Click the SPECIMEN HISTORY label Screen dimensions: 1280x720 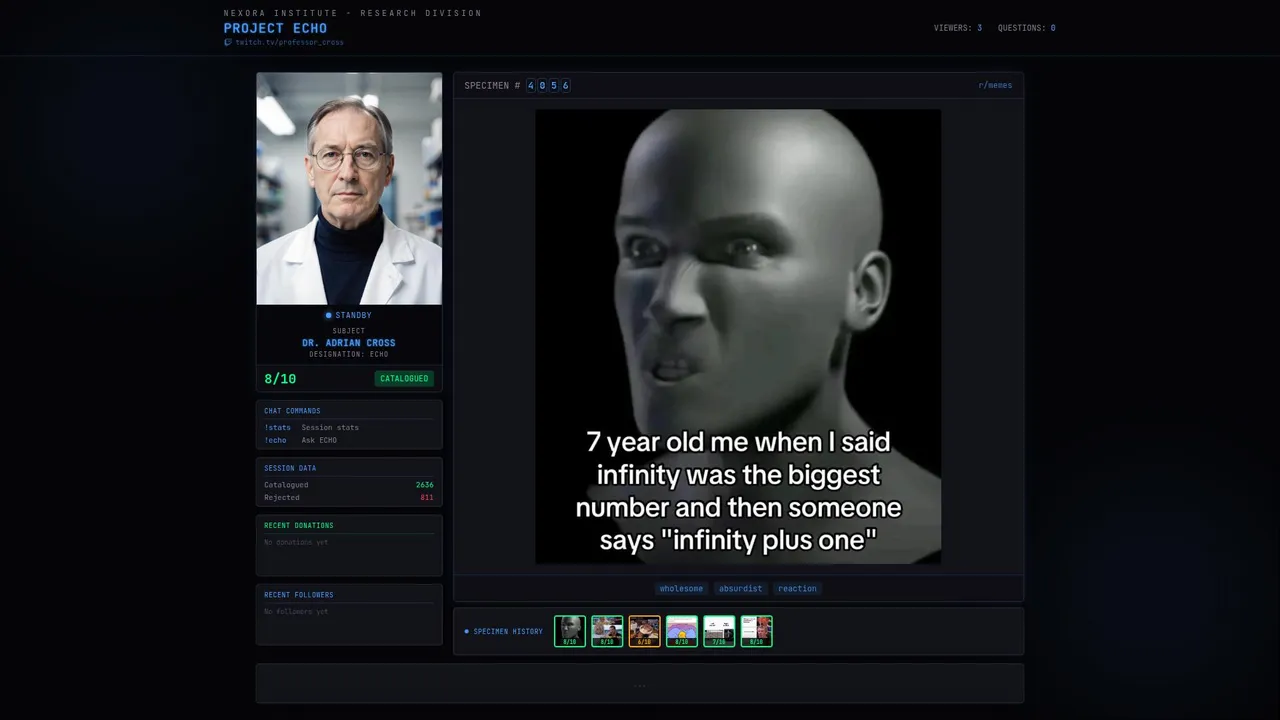click(508, 632)
